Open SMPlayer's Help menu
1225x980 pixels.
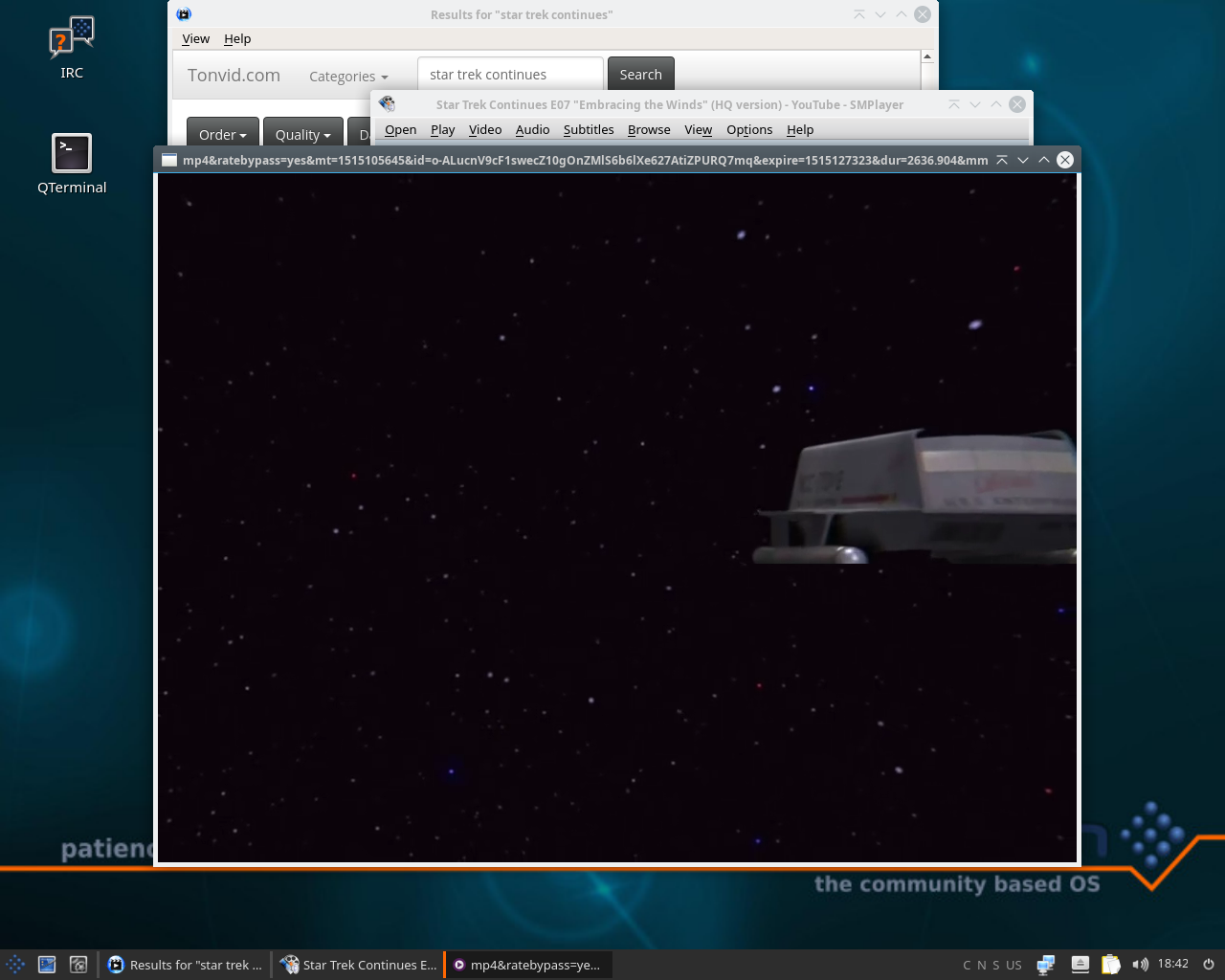800,130
